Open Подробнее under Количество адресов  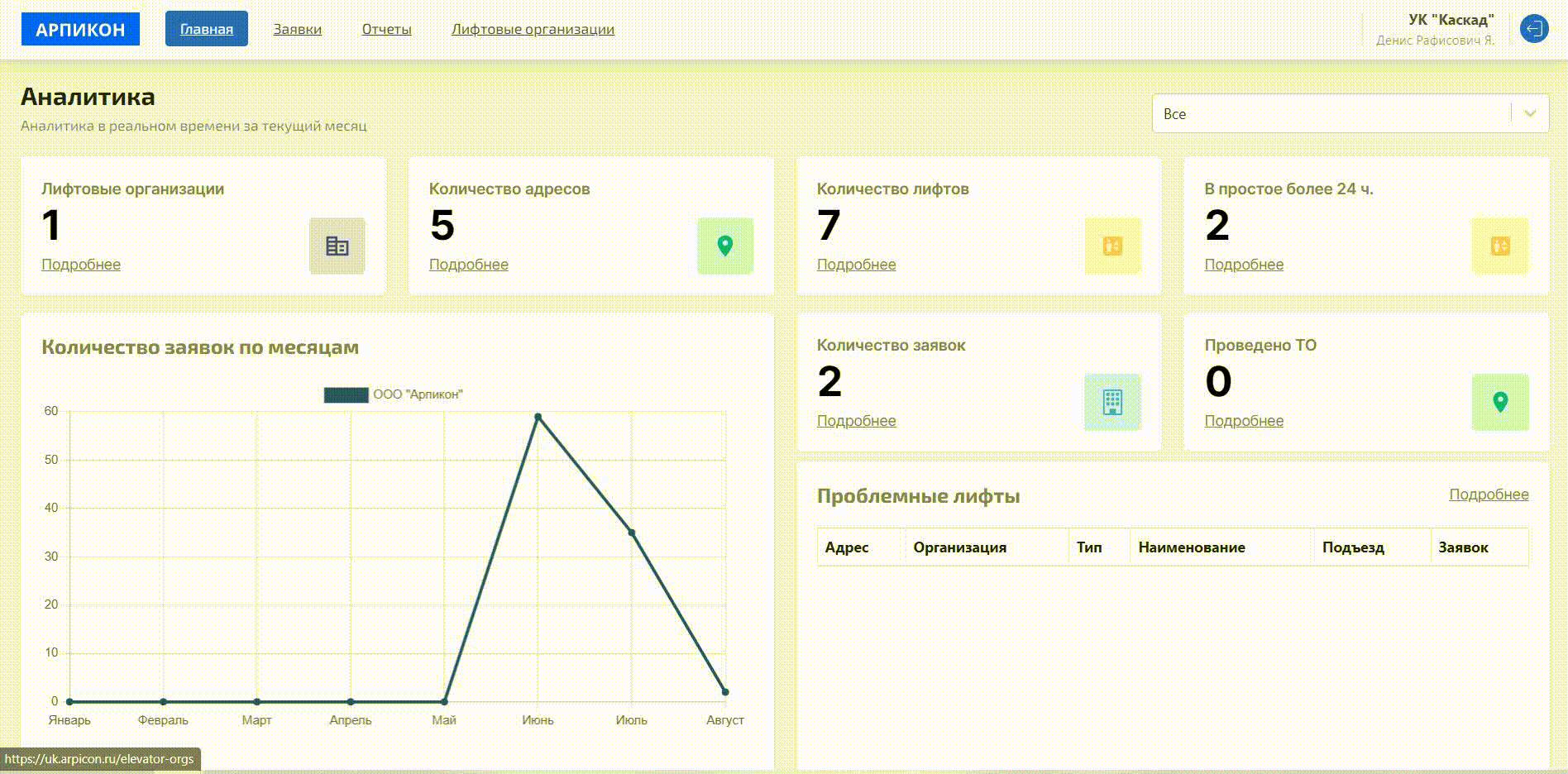pyautogui.click(x=468, y=265)
